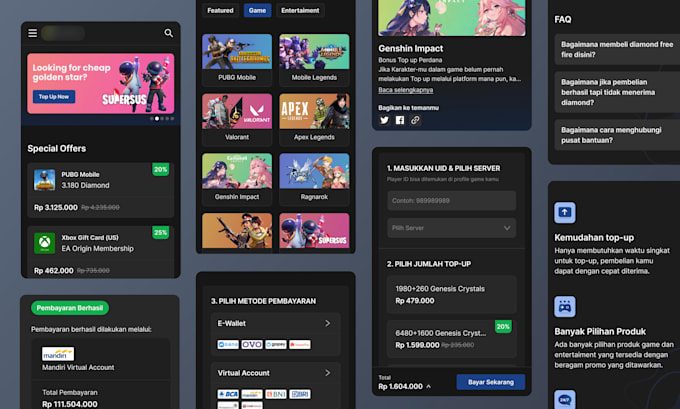Viewport: 680px width, 409px height.
Task: Expand the total price caret arrow
Action: tap(428, 386)
